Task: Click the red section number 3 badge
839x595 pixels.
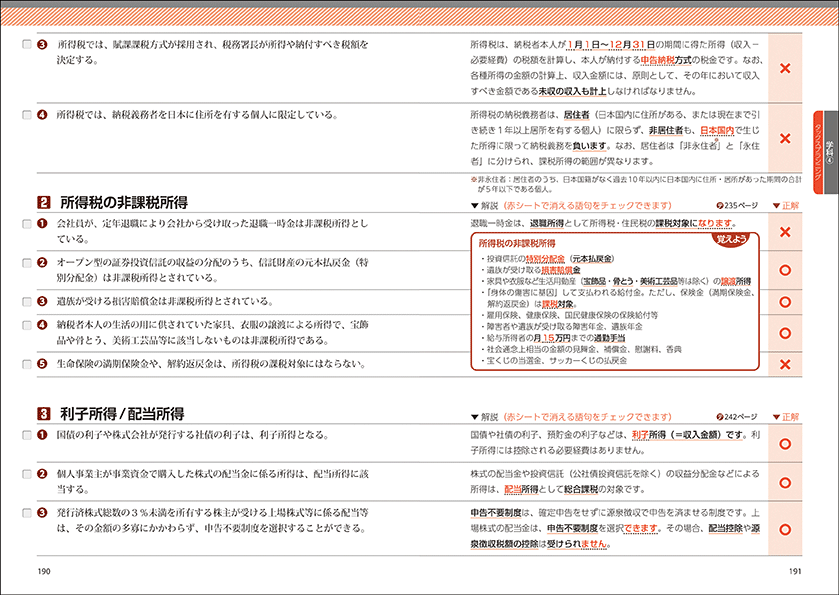Action: [43, 414]
